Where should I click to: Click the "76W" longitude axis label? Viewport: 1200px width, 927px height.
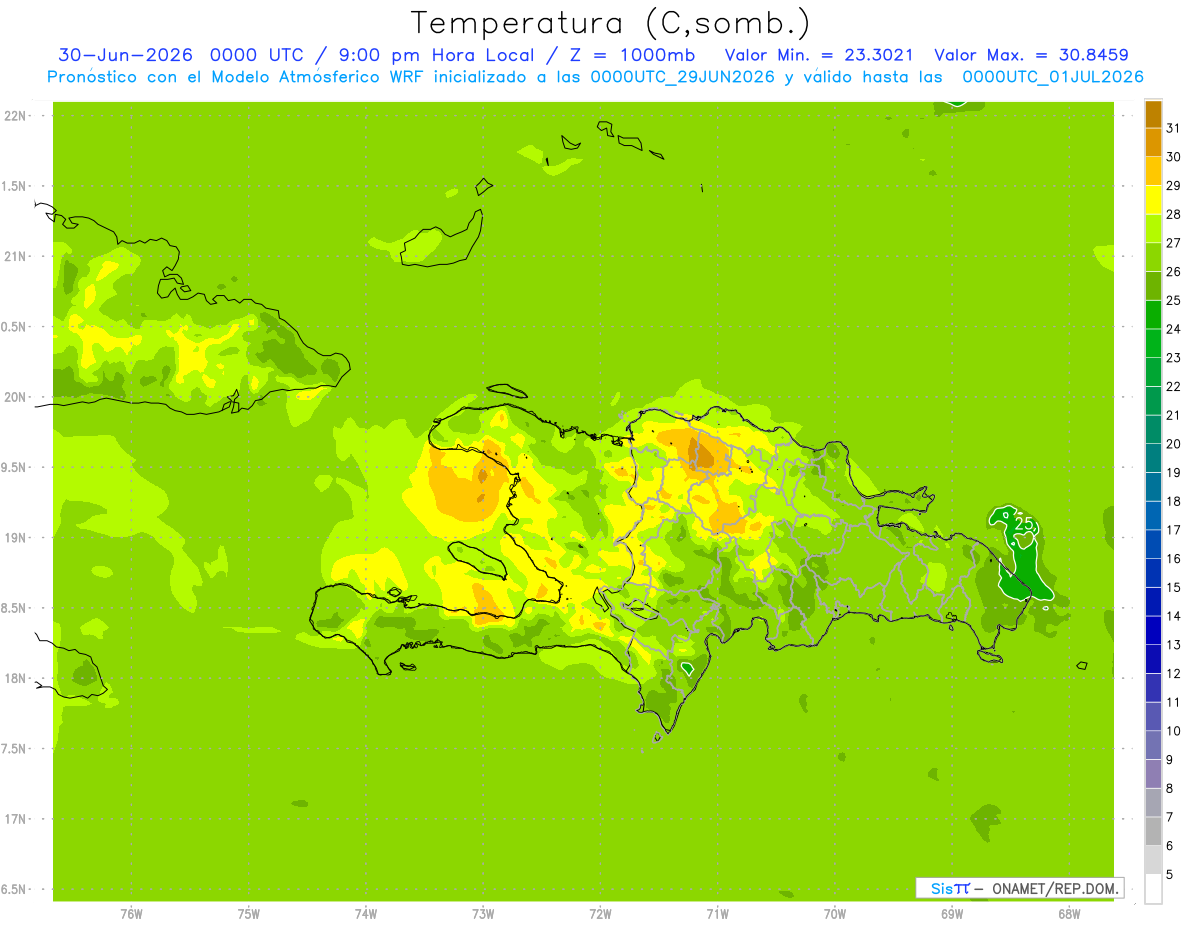[x=131, y=914]
